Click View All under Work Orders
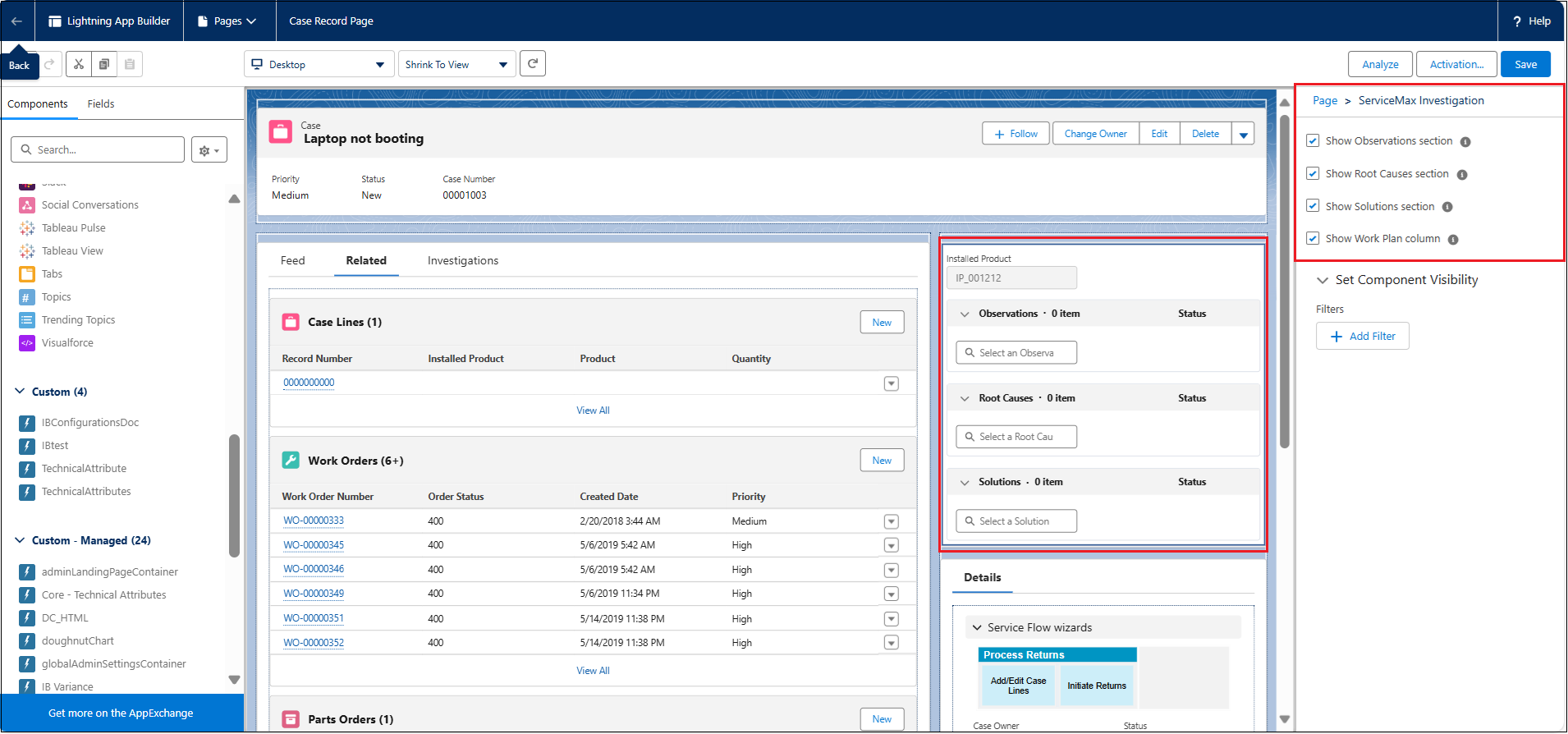Viewport: 1568px width, 734px height. [593, 671]
